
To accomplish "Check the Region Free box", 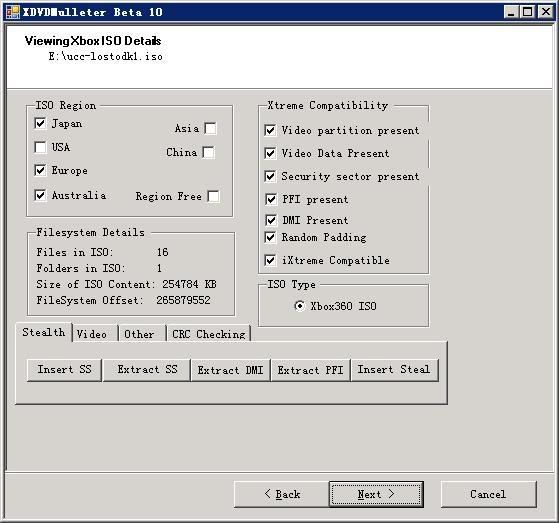I will point(213,196).
